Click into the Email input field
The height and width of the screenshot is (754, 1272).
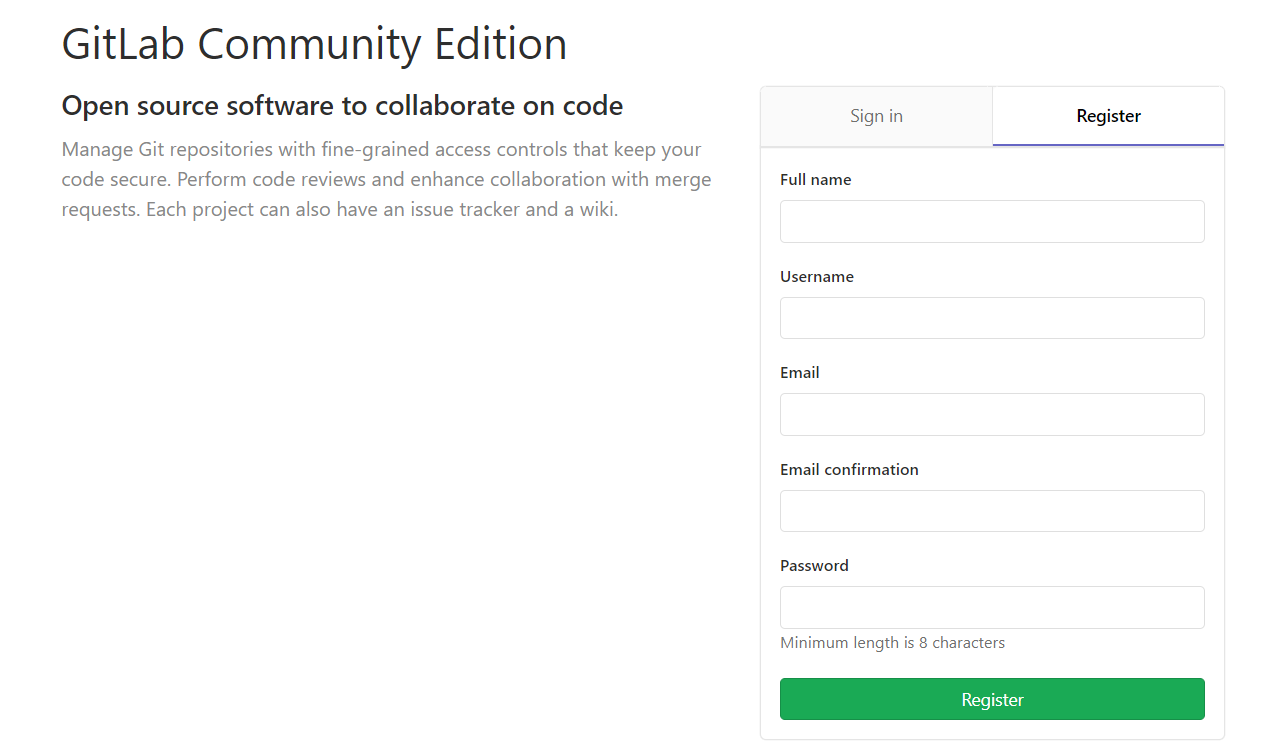[x=992, y=414]
